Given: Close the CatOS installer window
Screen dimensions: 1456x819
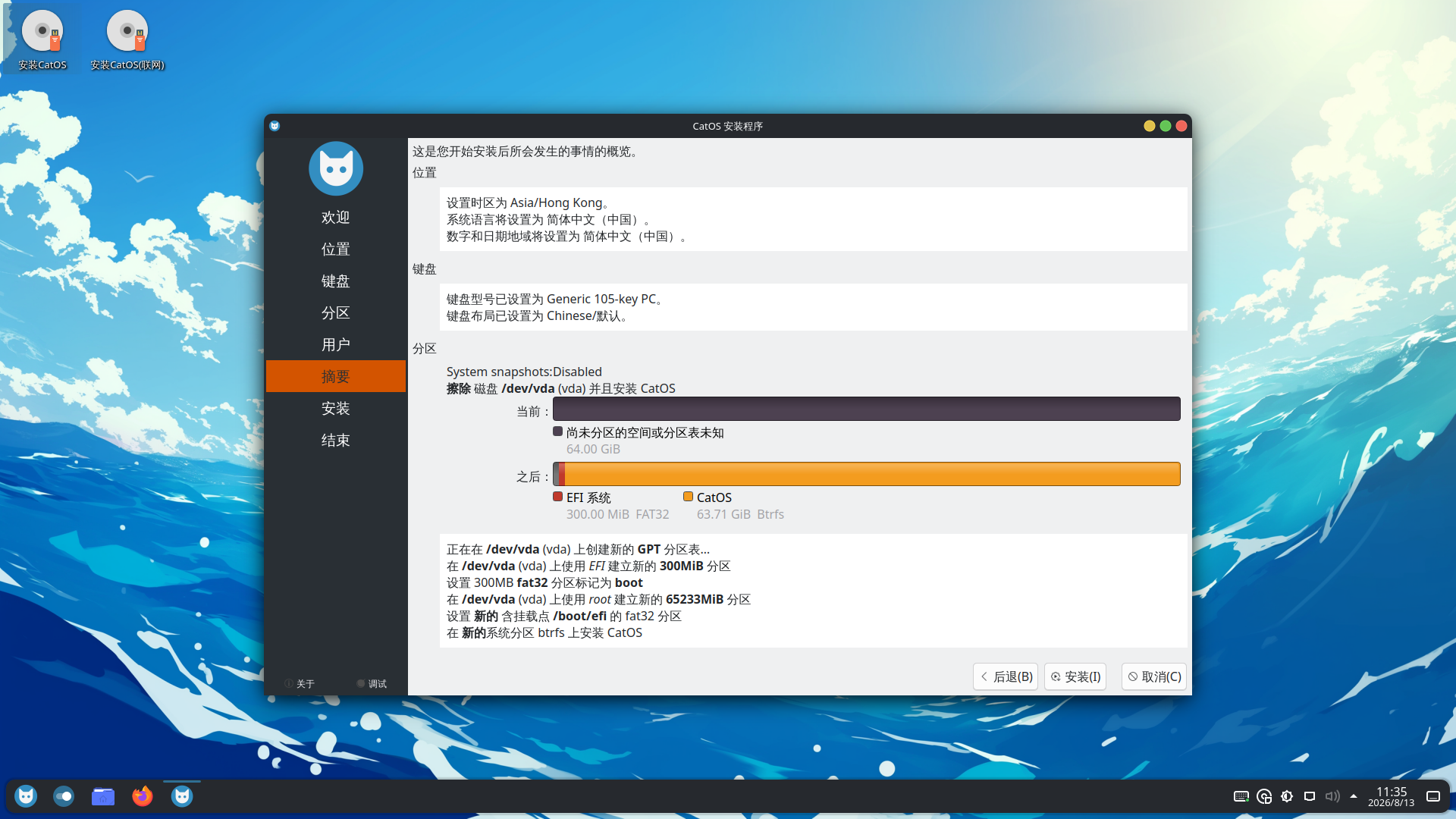Looking at the screenshot, I should pos(1181,126).
